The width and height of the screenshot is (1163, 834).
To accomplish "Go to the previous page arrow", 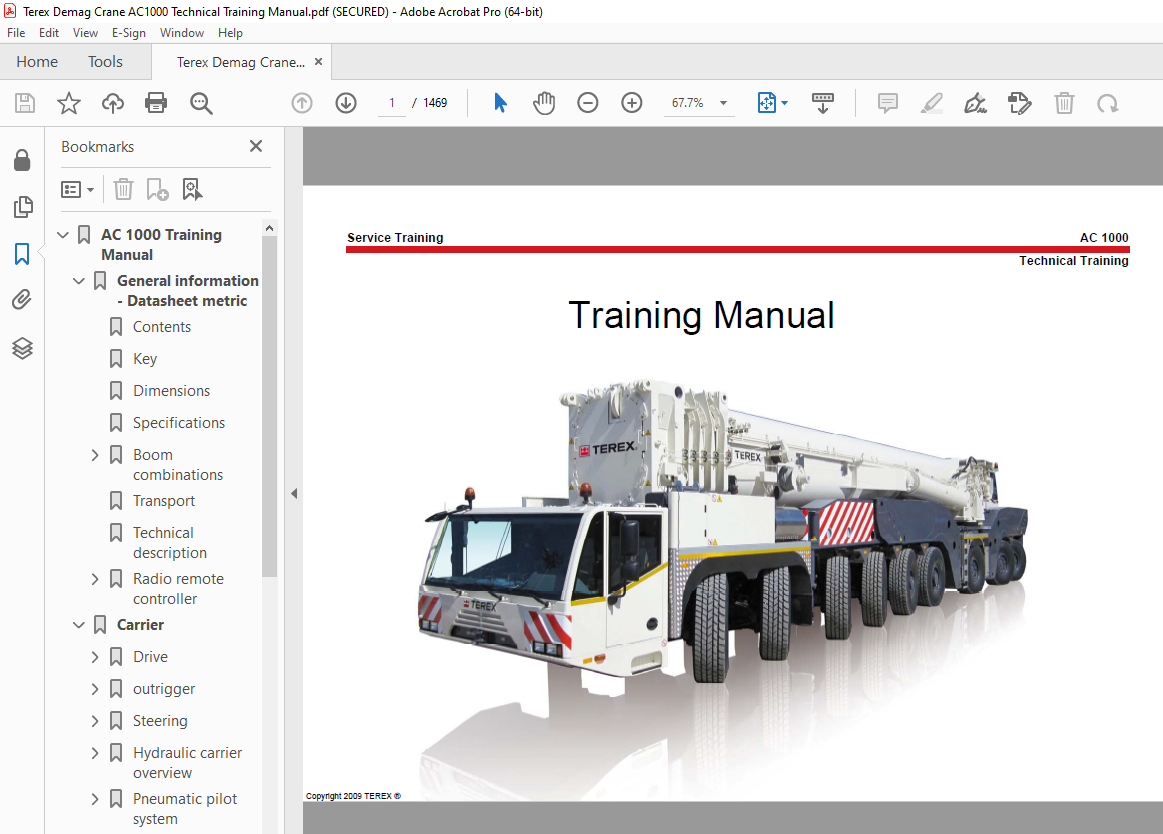I will [x=302, y=103].
